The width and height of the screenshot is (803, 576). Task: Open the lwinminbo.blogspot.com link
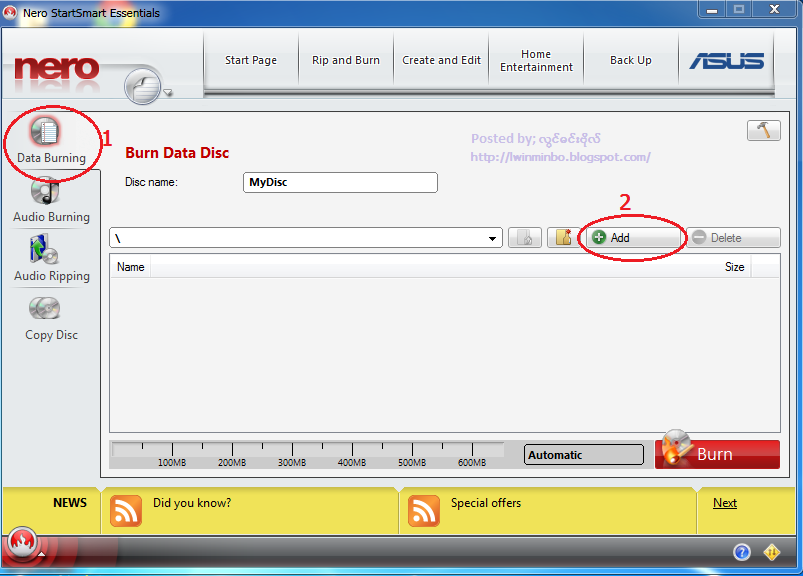[560, 157]
